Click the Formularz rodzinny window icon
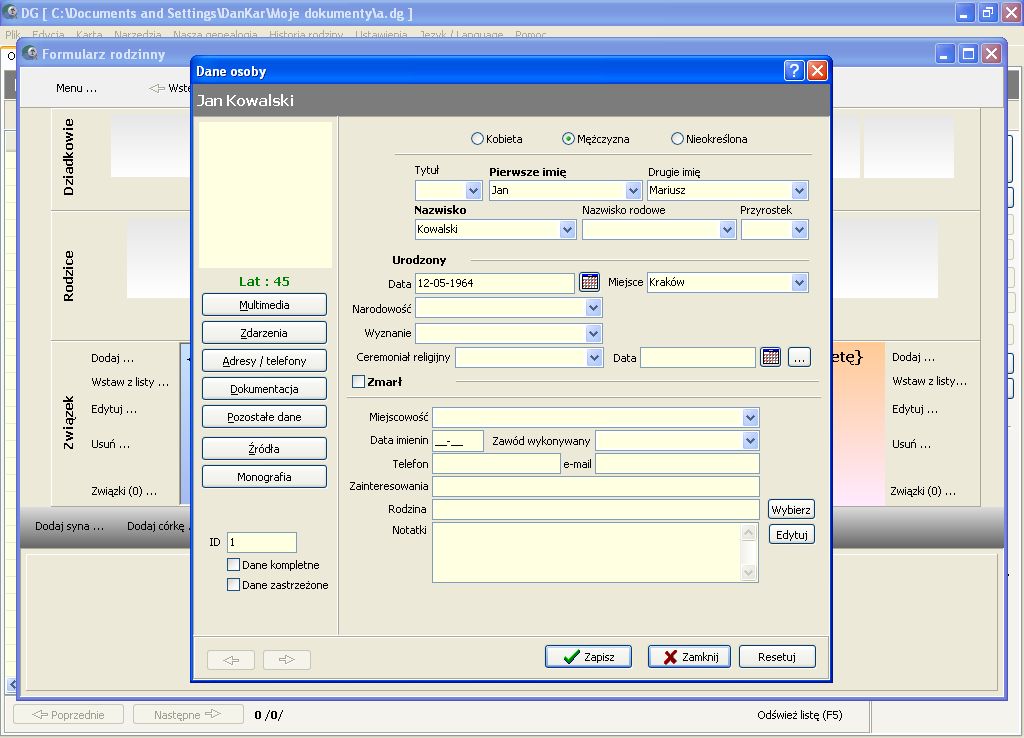 (30, 53)
